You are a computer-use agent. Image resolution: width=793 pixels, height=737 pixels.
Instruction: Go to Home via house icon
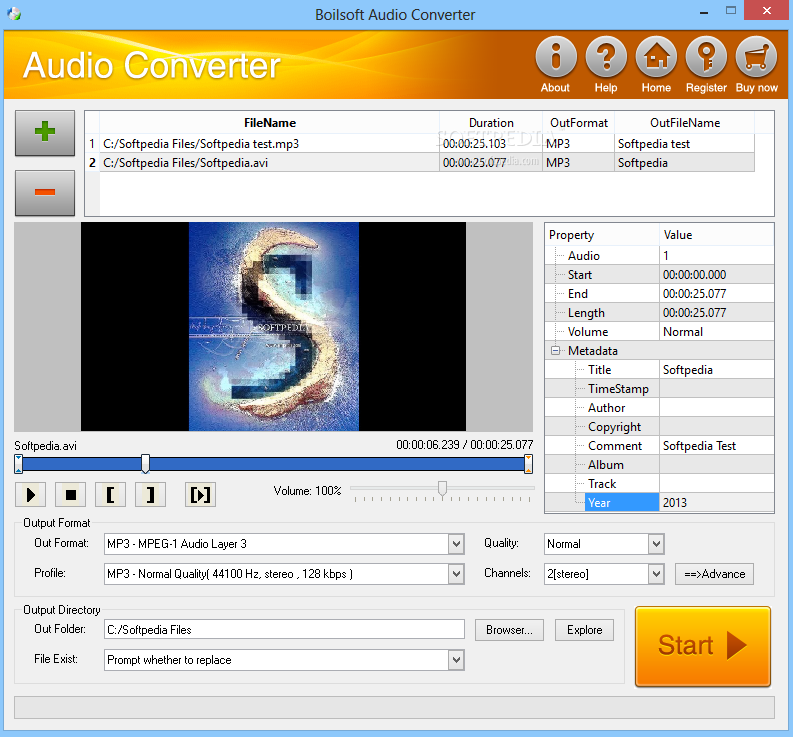(656, 57)
